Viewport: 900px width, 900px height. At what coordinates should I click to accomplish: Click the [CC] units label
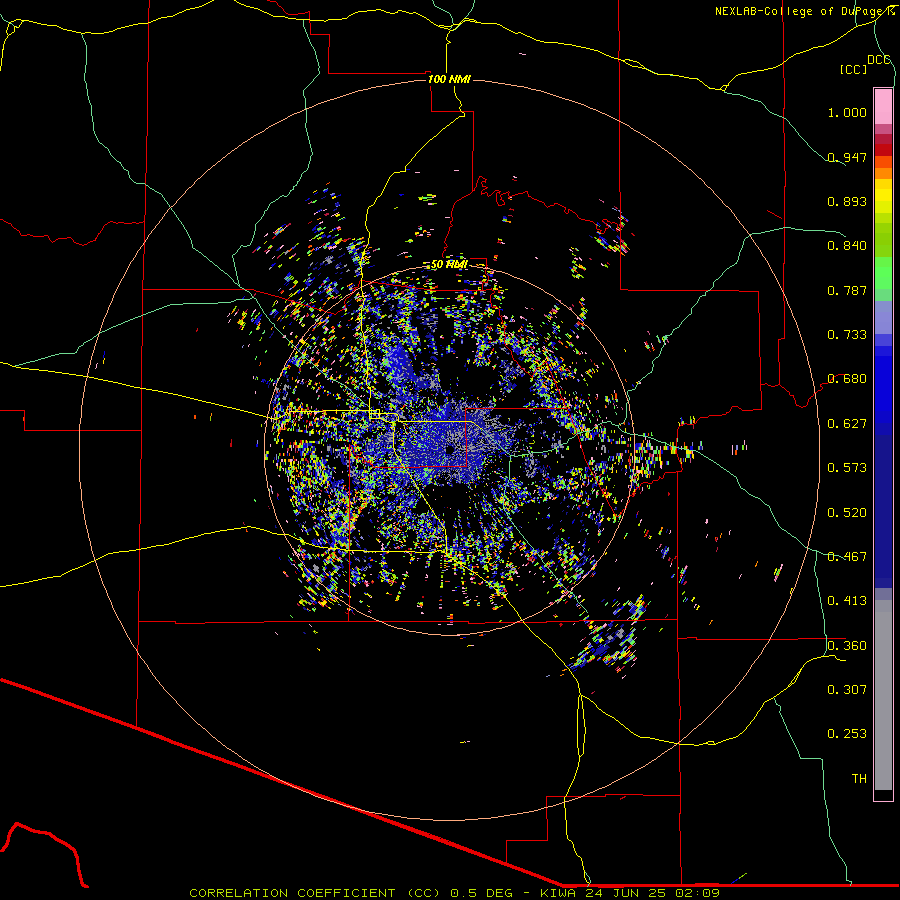click(853, 69)
